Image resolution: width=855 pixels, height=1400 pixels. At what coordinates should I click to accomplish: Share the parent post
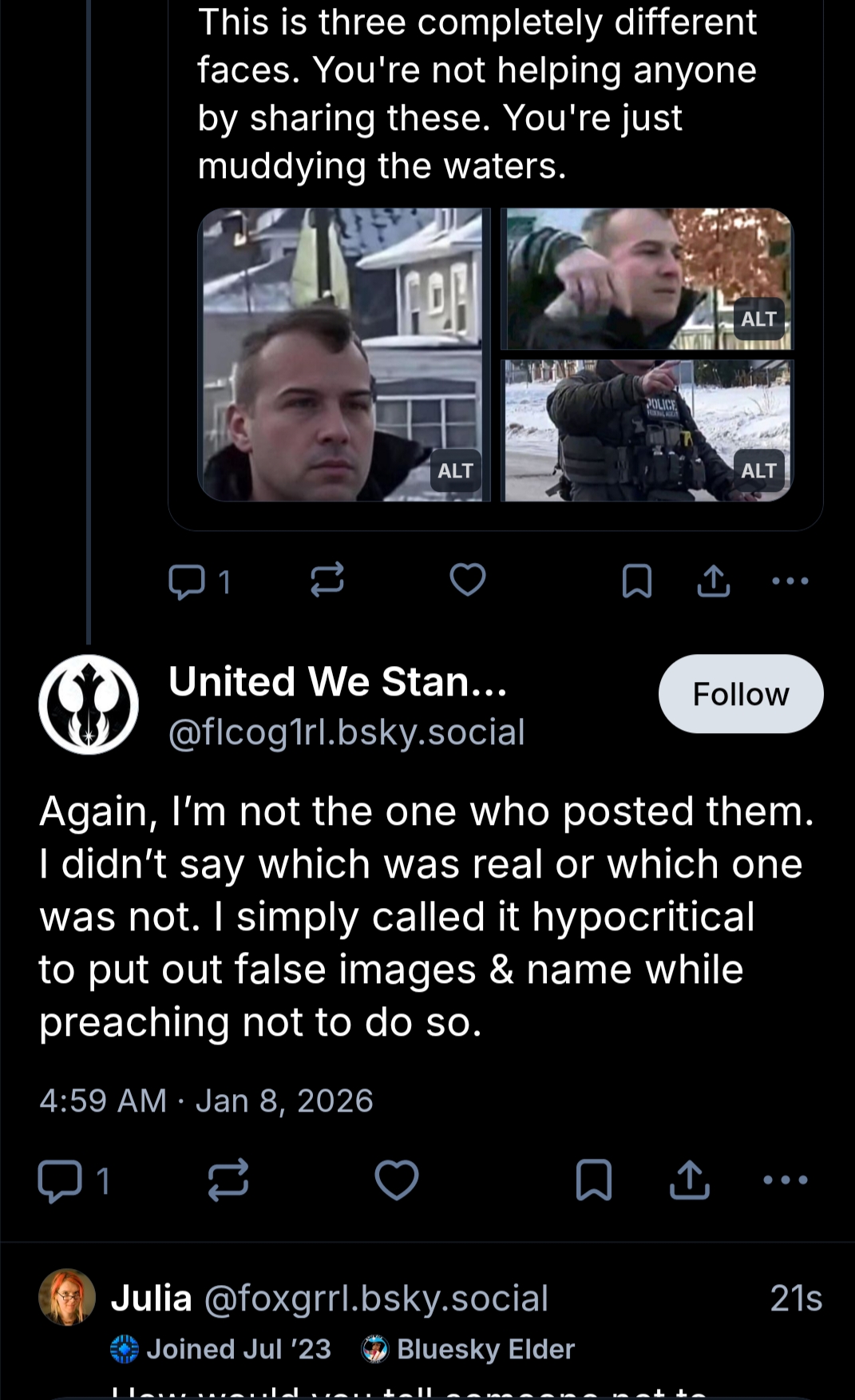[713, 581]
